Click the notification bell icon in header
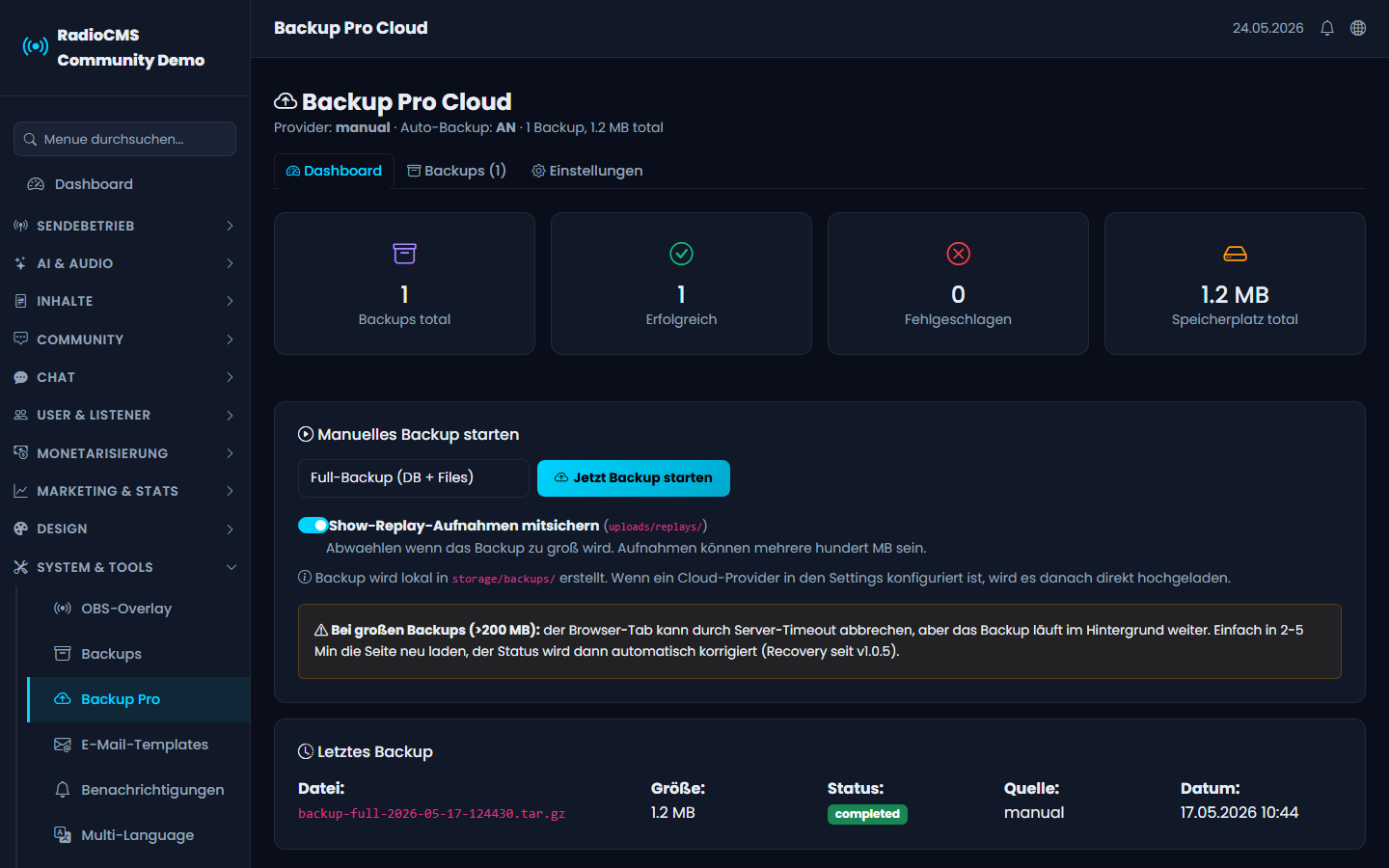The width and height of the screenshot is (1389, 868). click(1327, 28)
